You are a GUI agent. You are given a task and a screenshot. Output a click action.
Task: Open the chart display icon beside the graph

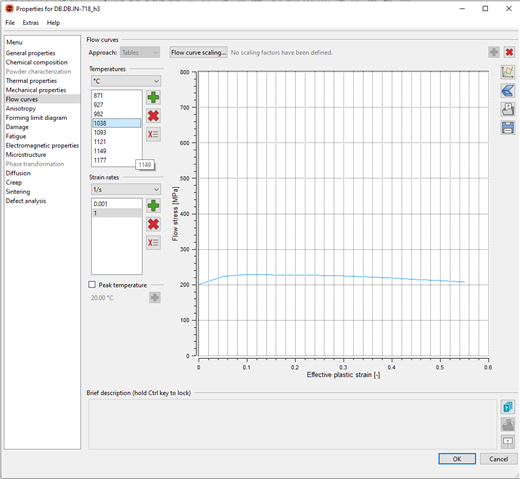point(508,72)
